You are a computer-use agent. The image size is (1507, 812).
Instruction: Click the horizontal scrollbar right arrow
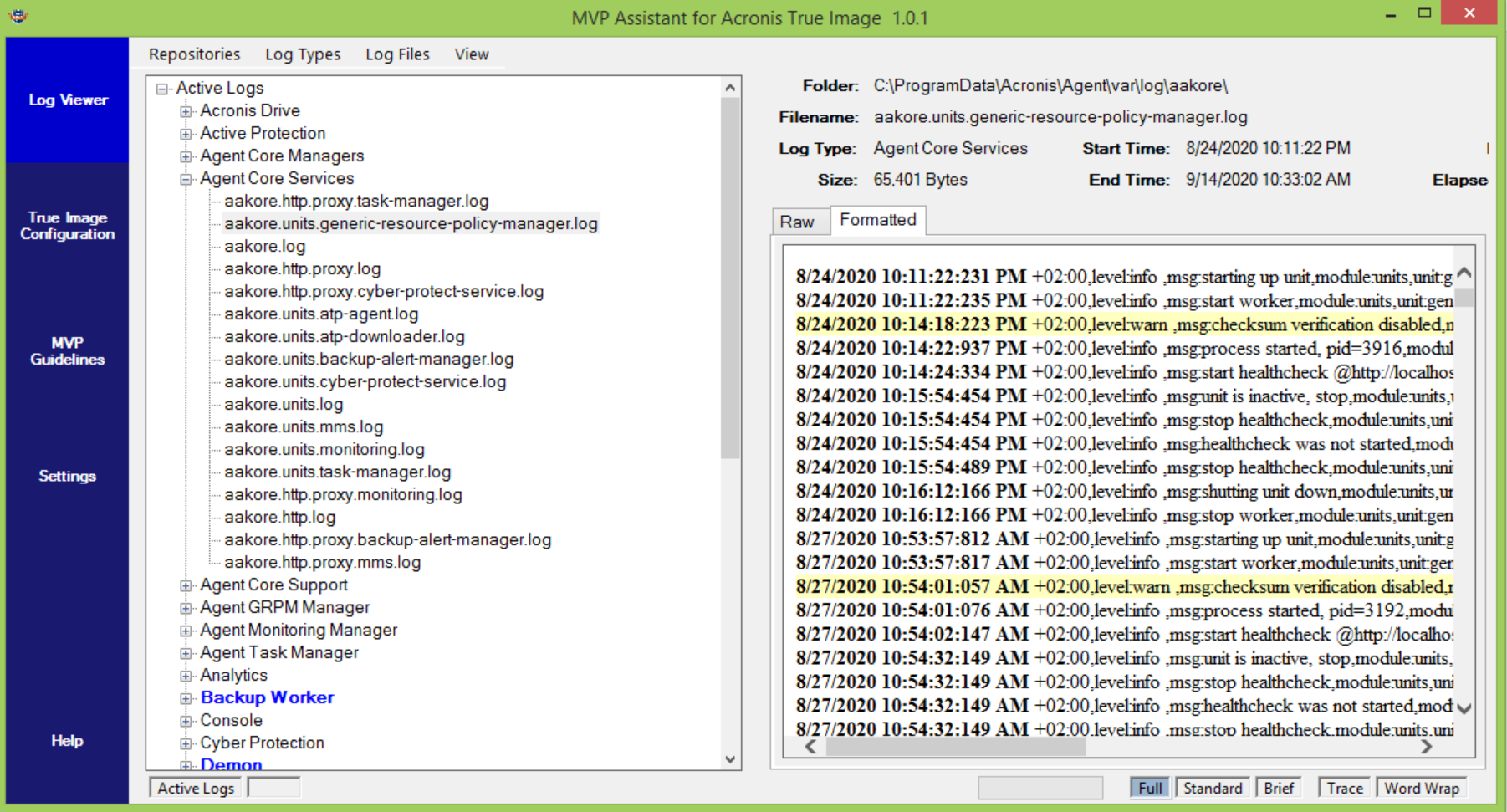(x=1428, y=747)
